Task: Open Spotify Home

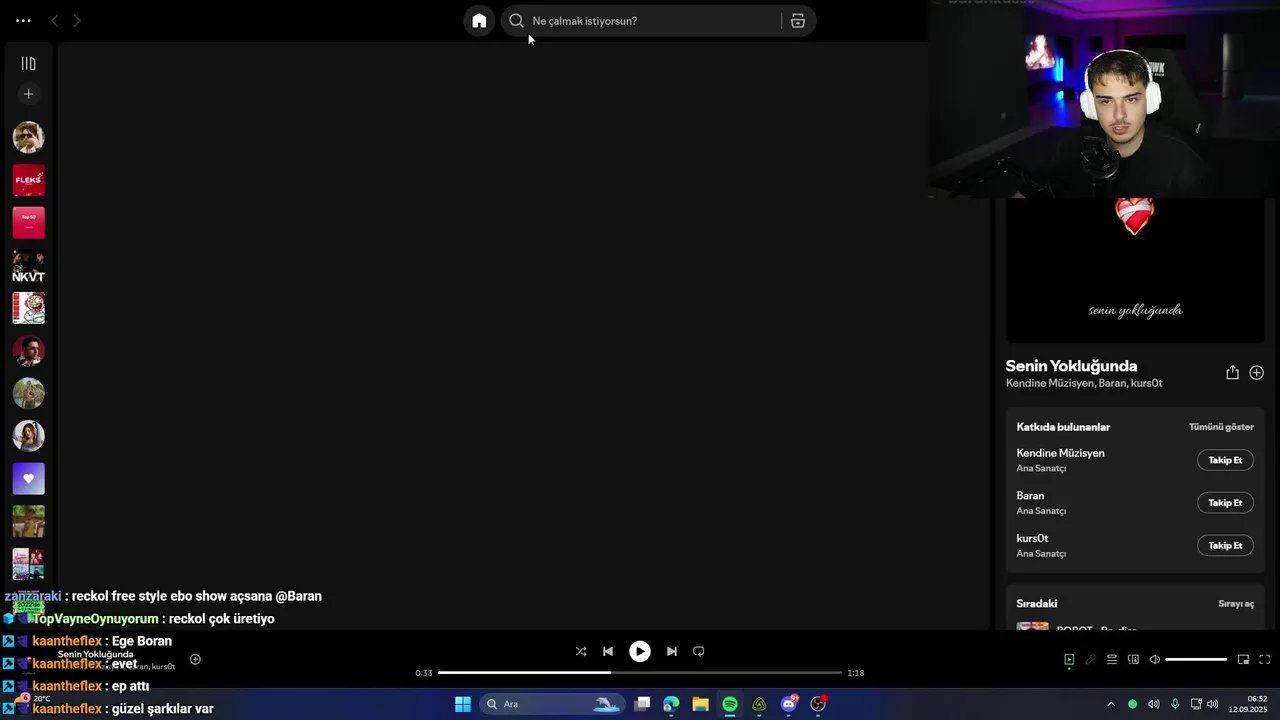Action: (479, 20)
